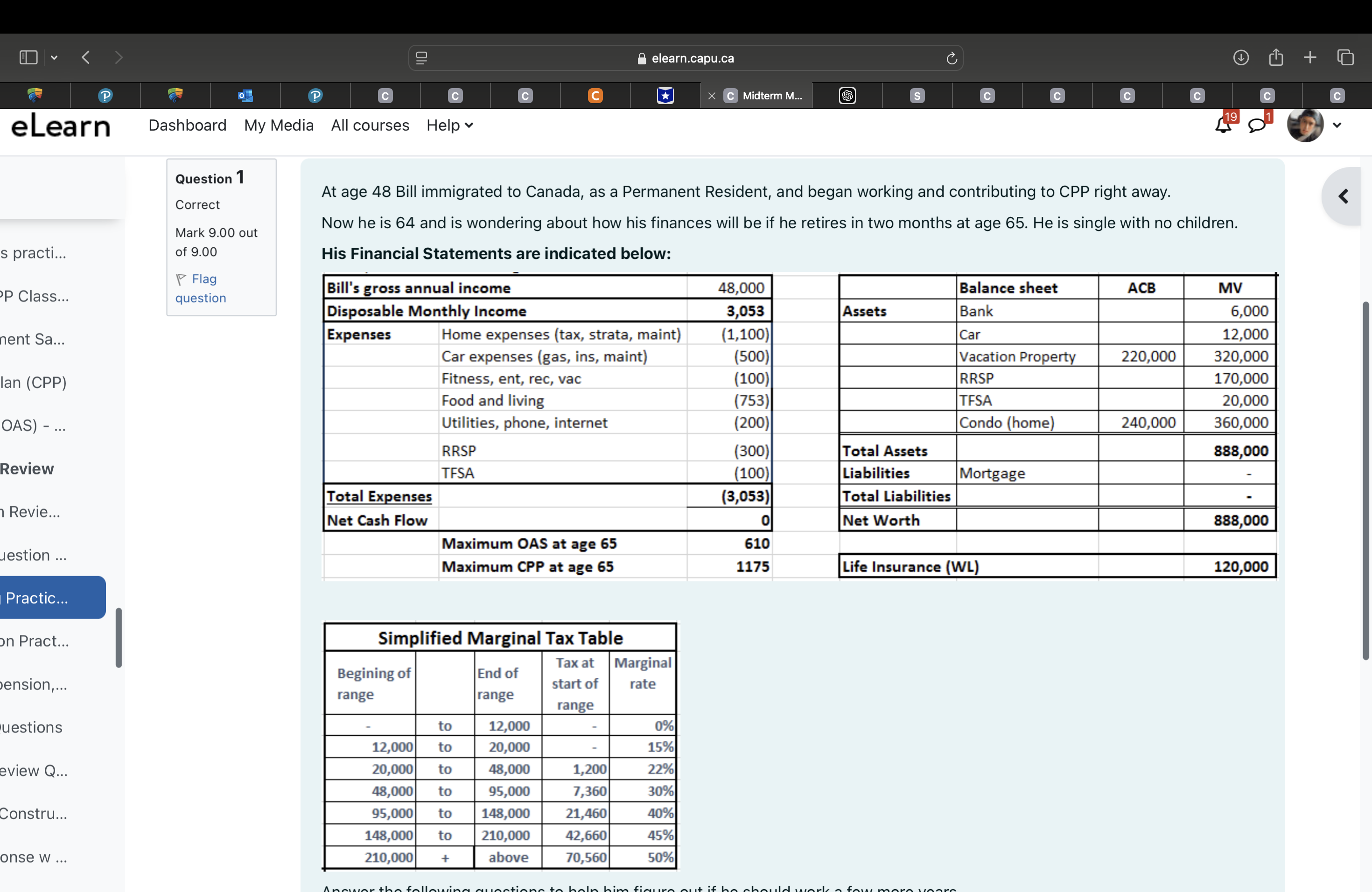Go back to the previous page
The width and height of the screenshot is (1372, 892).
tap(86, 58)
